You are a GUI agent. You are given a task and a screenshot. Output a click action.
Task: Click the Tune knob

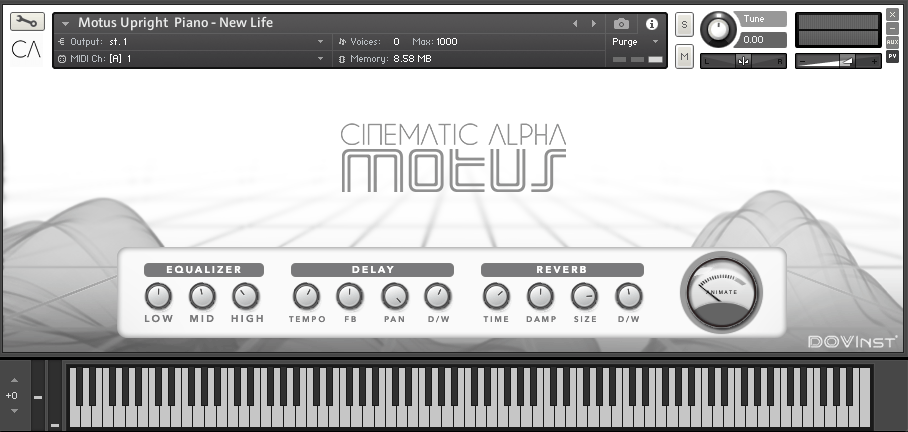(x=719, y=30)
